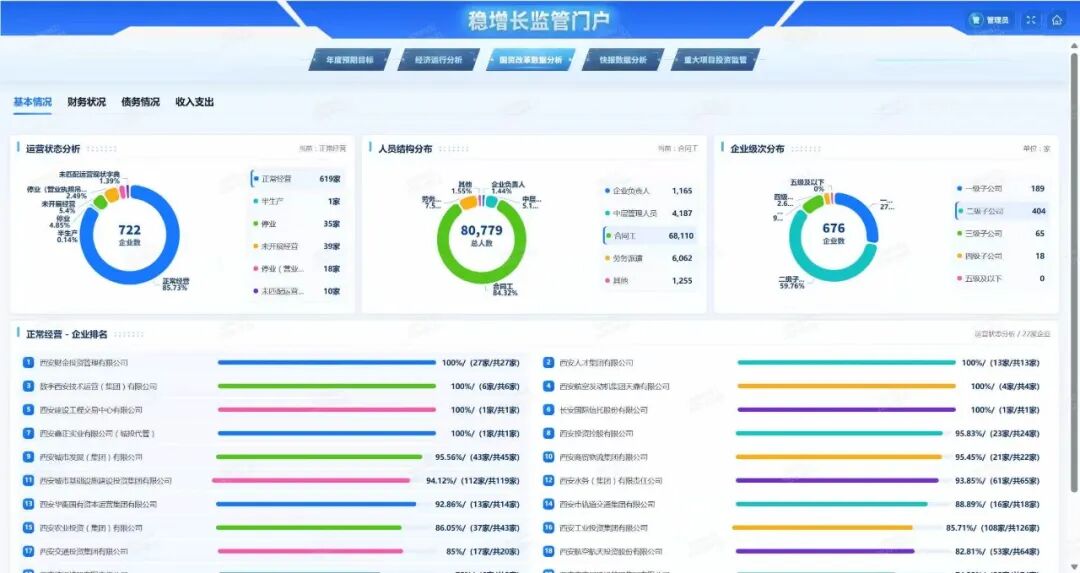
Task: Click rank badge 7 in the enterprise ranking
Action: pyautogui.click(x=28, y=433)
